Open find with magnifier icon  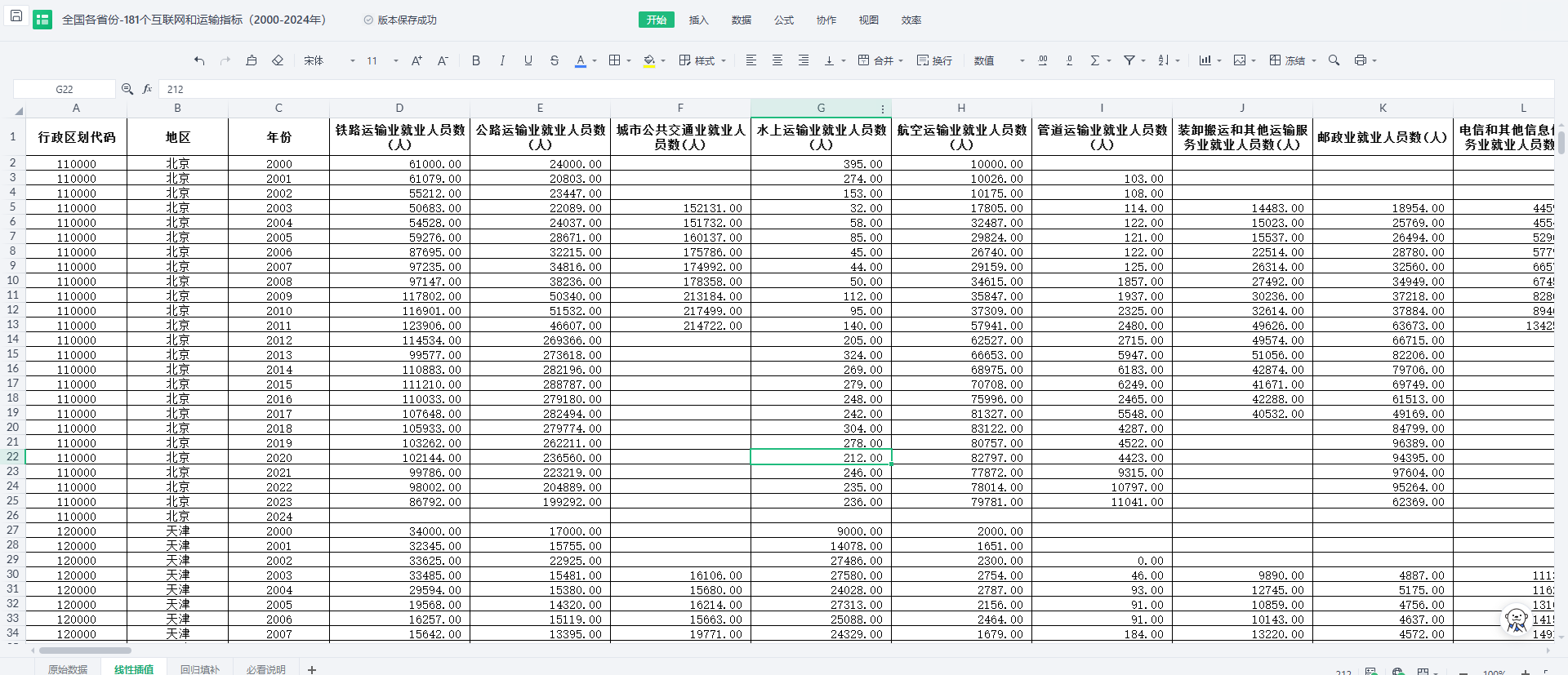[x=1334, y=60]
